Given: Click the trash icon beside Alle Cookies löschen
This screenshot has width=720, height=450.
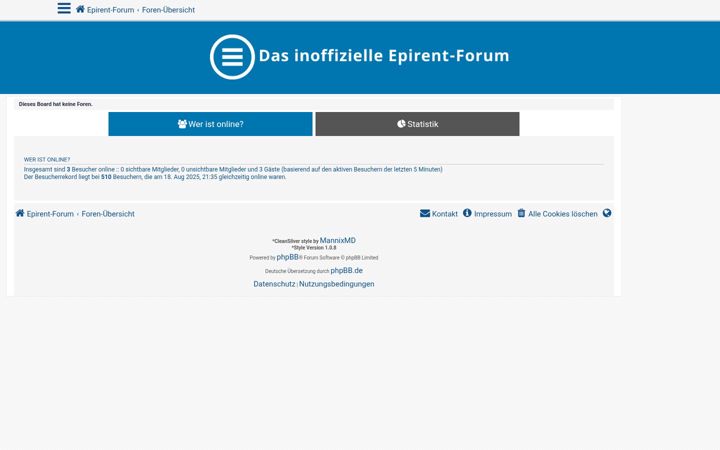Looking at the screenshot, I should coord(521,213).
